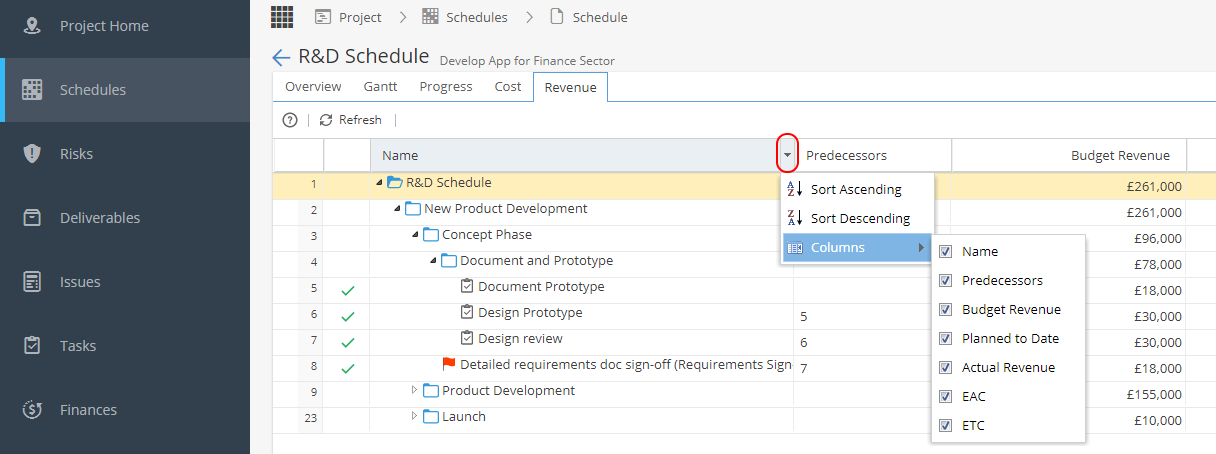1216x454 pixels.
Task: Open the Issues sidebar icon
Action: tap(32, 281)
